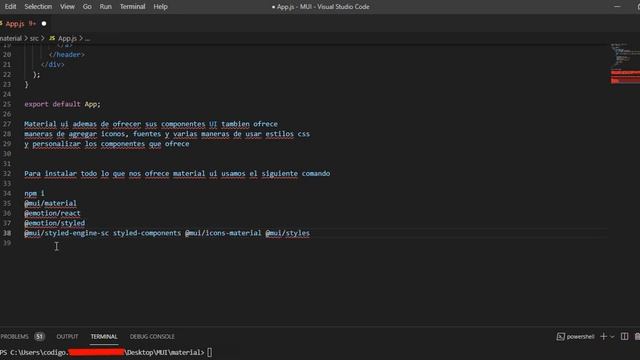Click the 'Material ui ademas' text line
Image resolution: width=640 pixels, height=360 pixels.
(x=151, y=124)
